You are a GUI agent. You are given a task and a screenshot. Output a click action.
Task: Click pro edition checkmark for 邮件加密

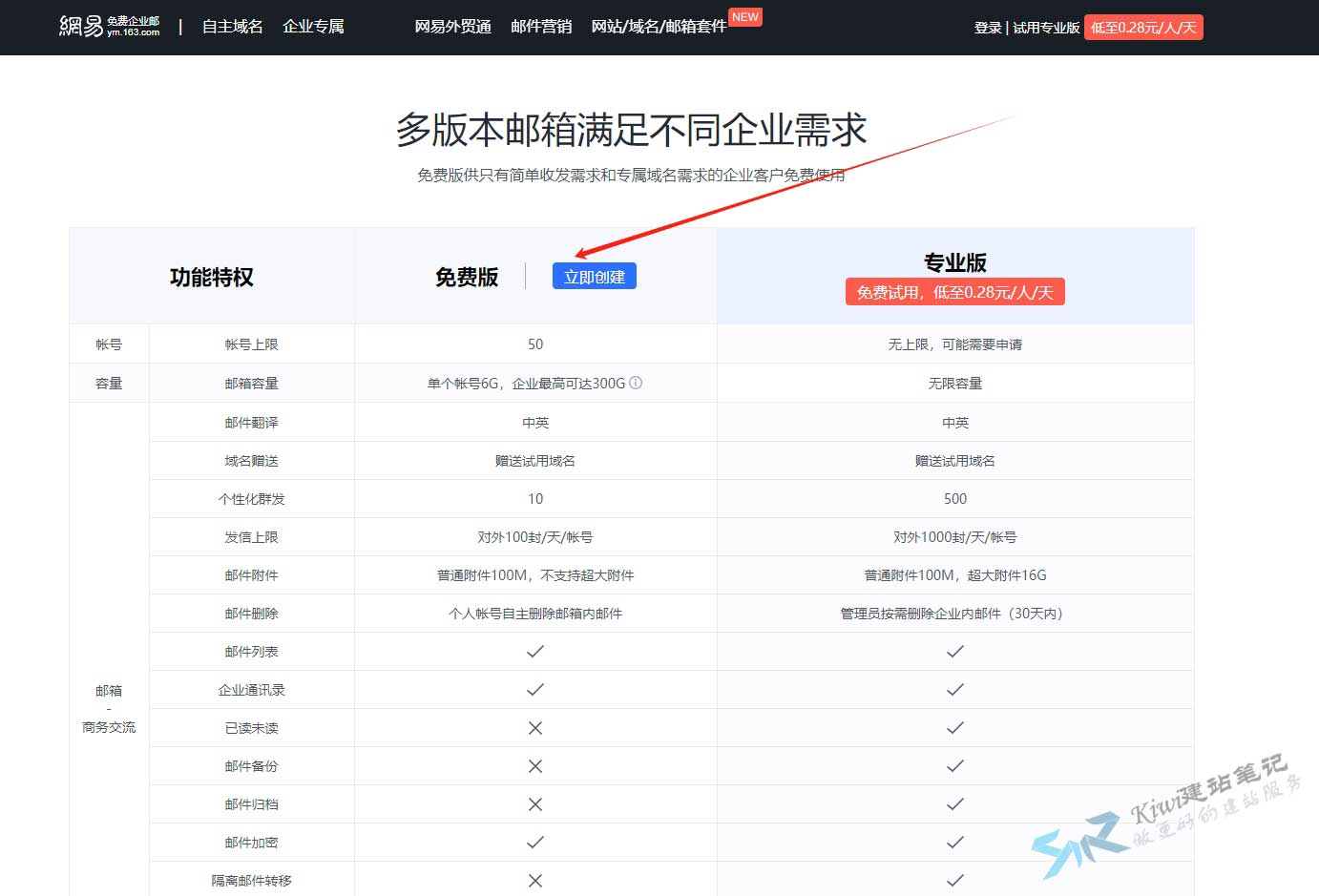[955, 842]
